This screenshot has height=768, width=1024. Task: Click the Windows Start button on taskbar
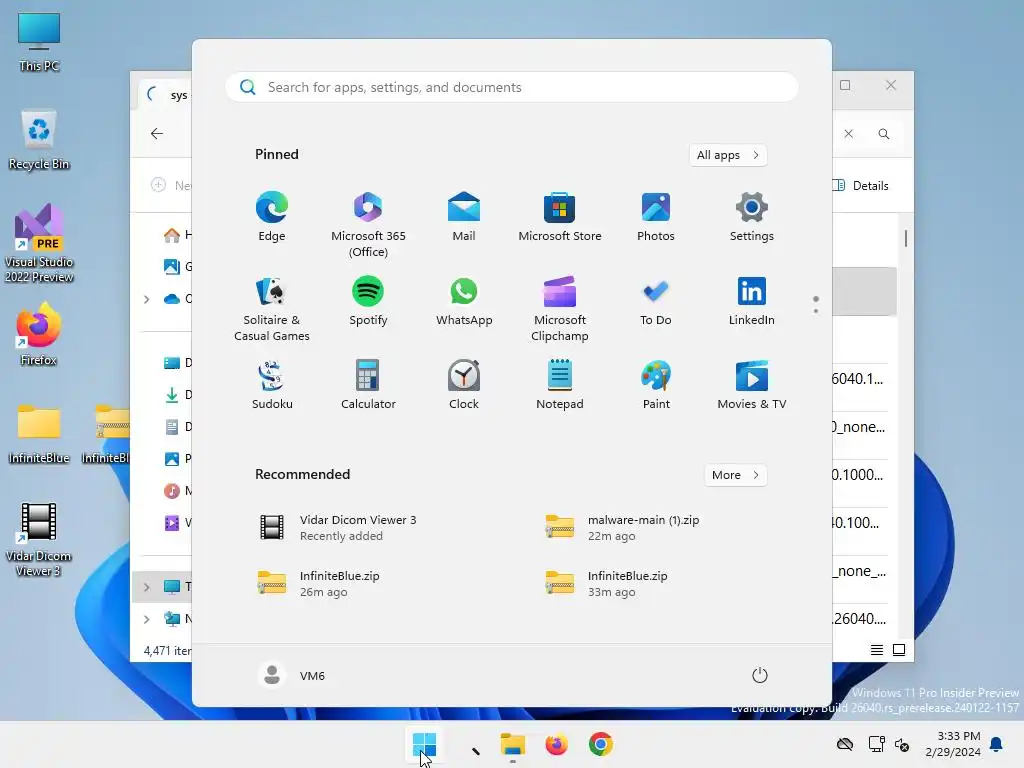(x=424, y=744)
